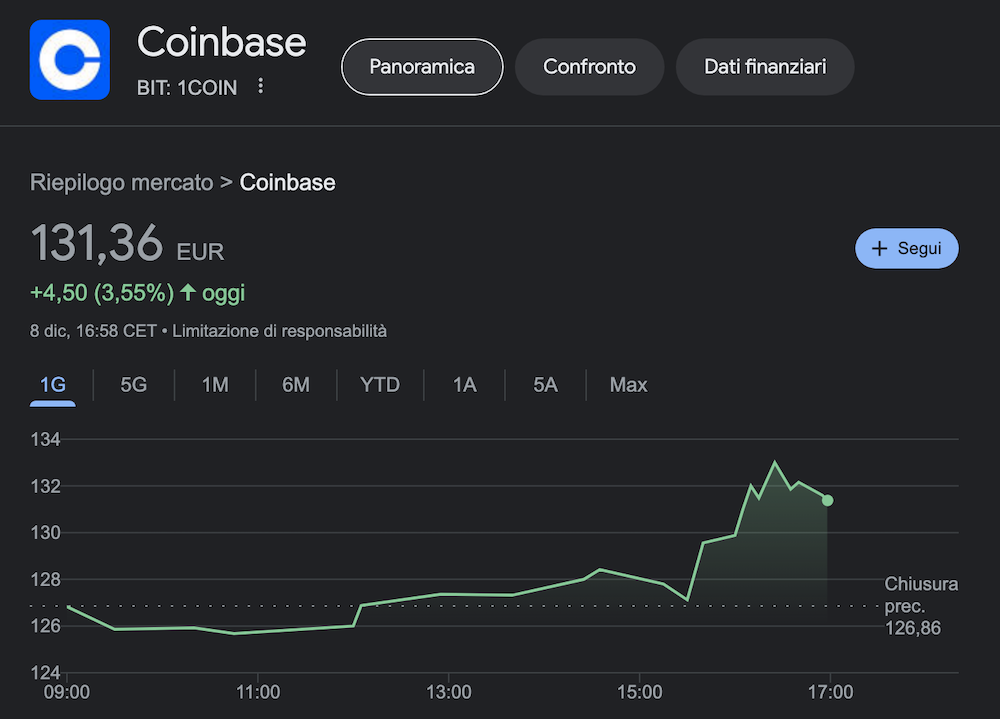Click the Chiusura prec. 126,86 label
The width and height of the screenshot is (1000, 719).
pyautogui.click(x=921, y=606)
